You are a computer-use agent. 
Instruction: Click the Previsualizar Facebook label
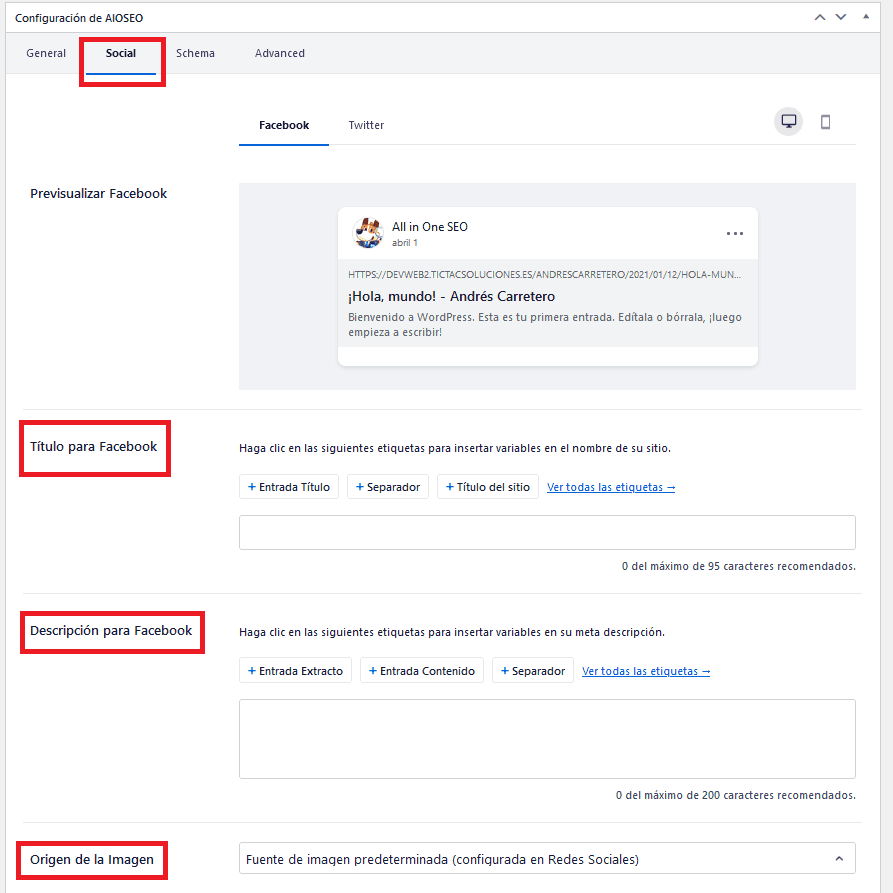99,194
